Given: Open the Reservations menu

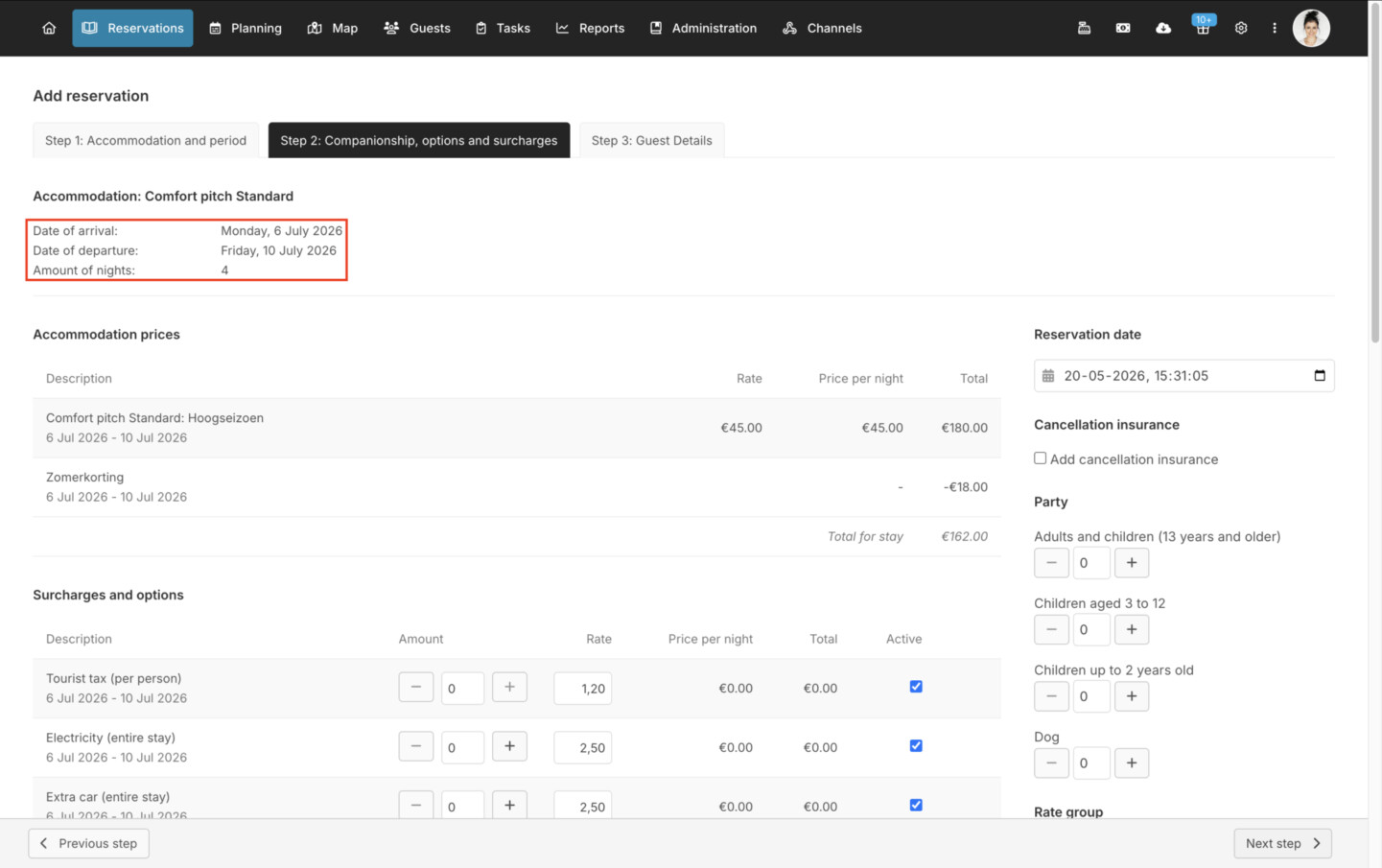Looking at the screenshot, I should pos(132,28).
